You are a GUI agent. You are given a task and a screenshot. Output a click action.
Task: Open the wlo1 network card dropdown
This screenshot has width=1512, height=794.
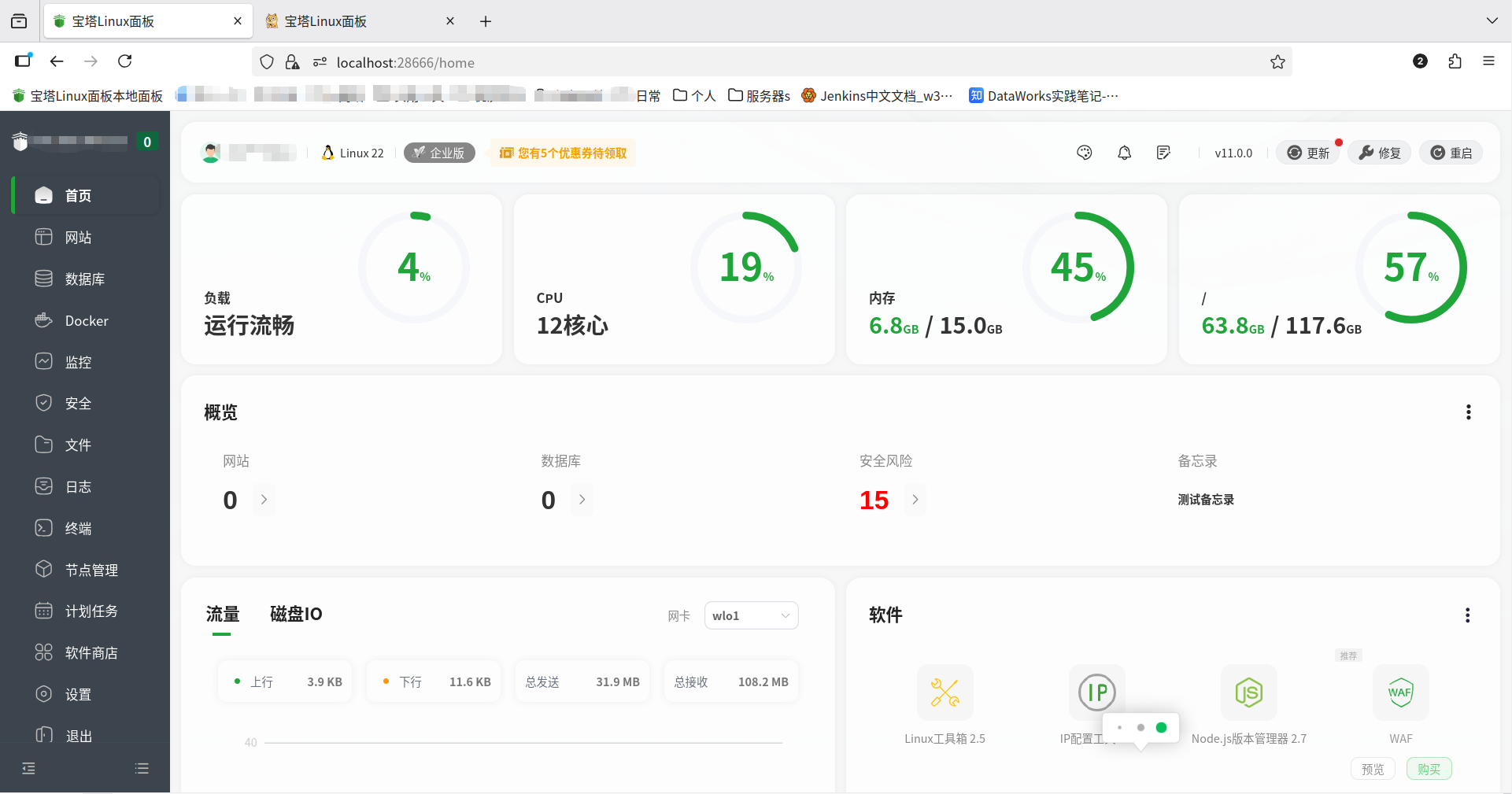750,615
